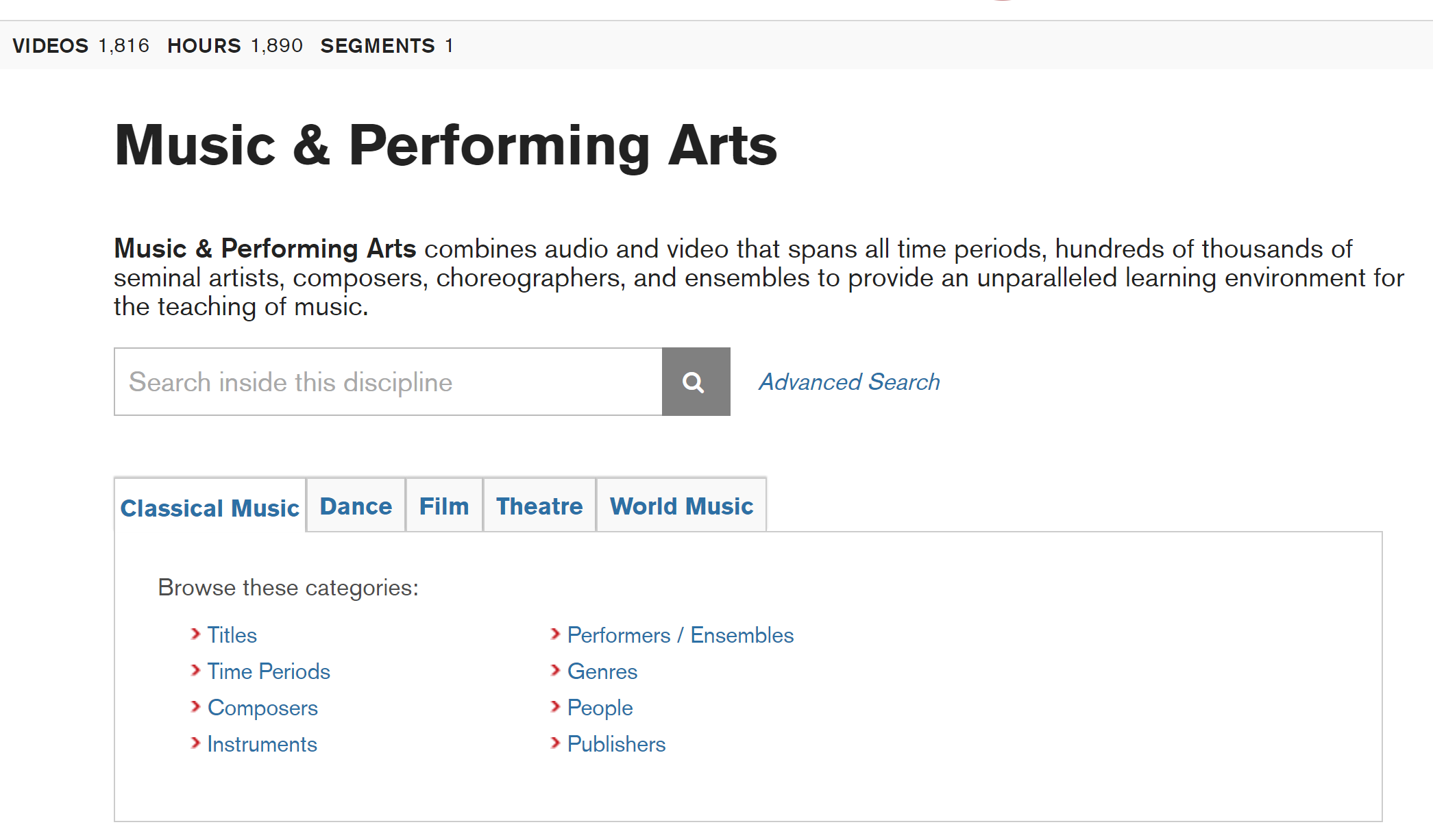Click the red arrow beside Composers
1433x840 pixels.
point(195,706)
